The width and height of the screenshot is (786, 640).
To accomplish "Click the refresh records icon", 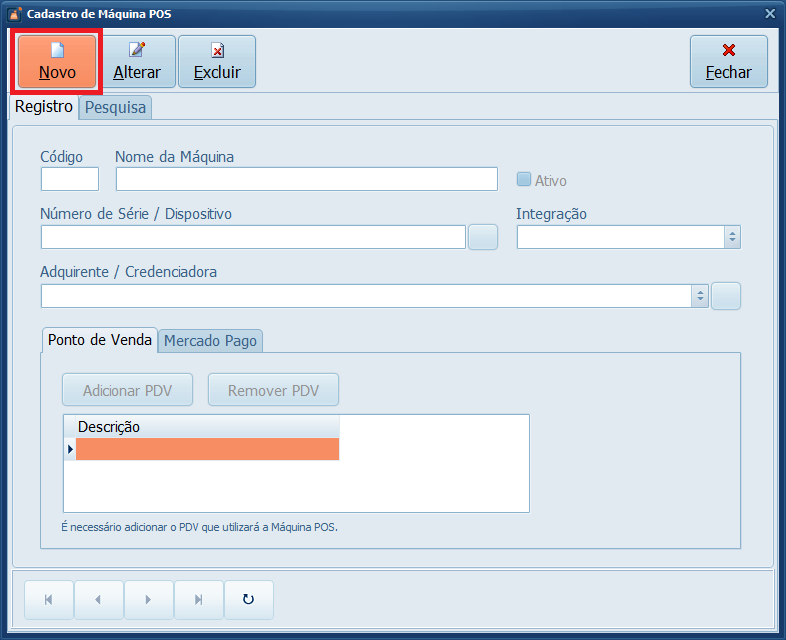I will 249,600.
